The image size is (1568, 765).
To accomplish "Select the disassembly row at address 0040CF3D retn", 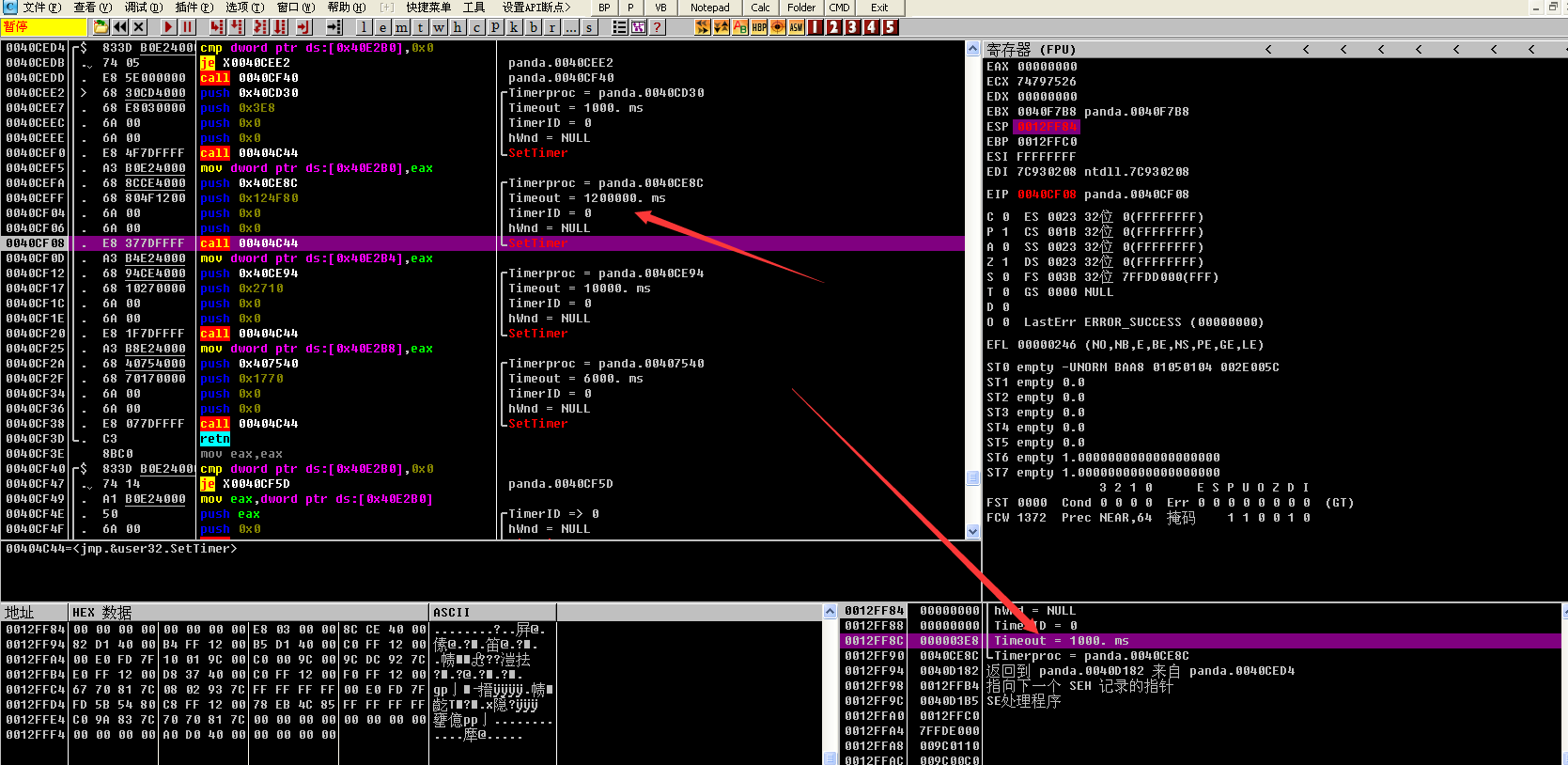I will click(x=483, y=439).
